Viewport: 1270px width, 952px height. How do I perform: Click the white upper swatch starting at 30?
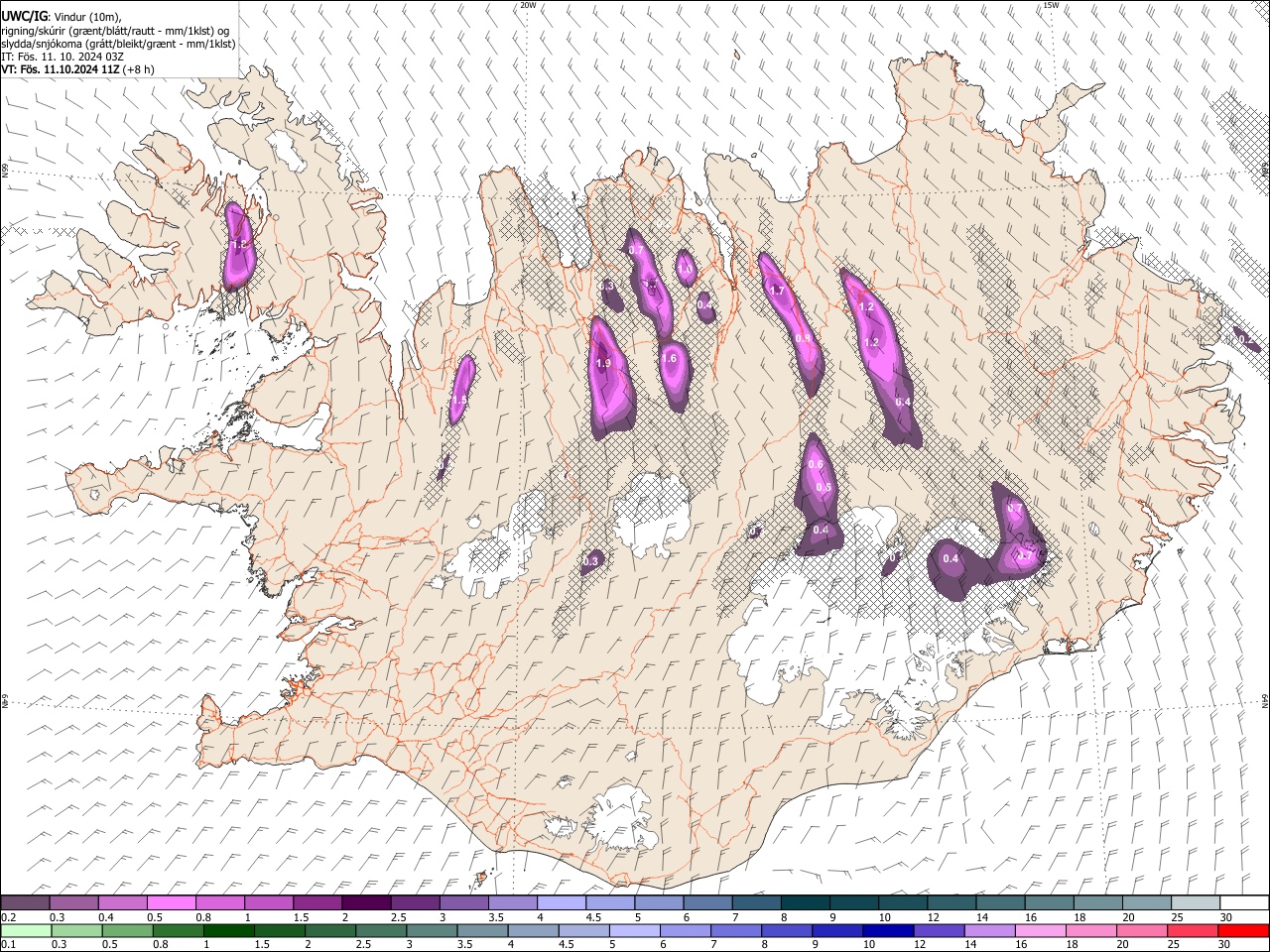point(1244,902)
